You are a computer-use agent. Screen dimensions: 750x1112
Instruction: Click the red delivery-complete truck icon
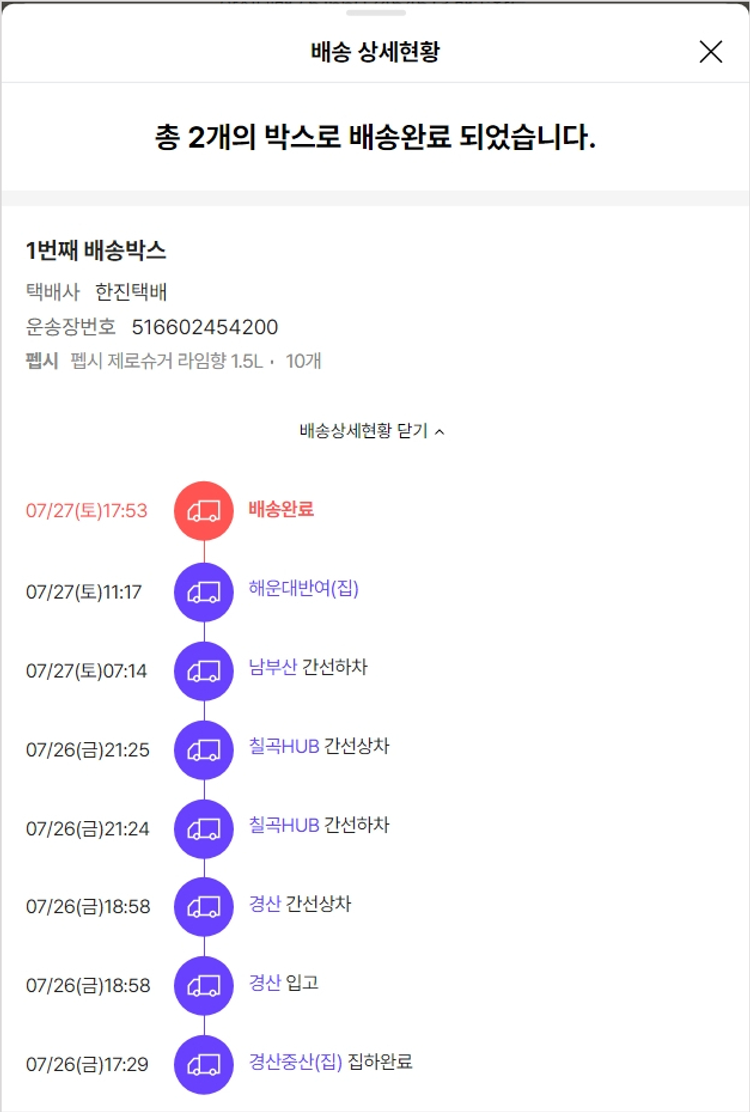pos(204,510)
